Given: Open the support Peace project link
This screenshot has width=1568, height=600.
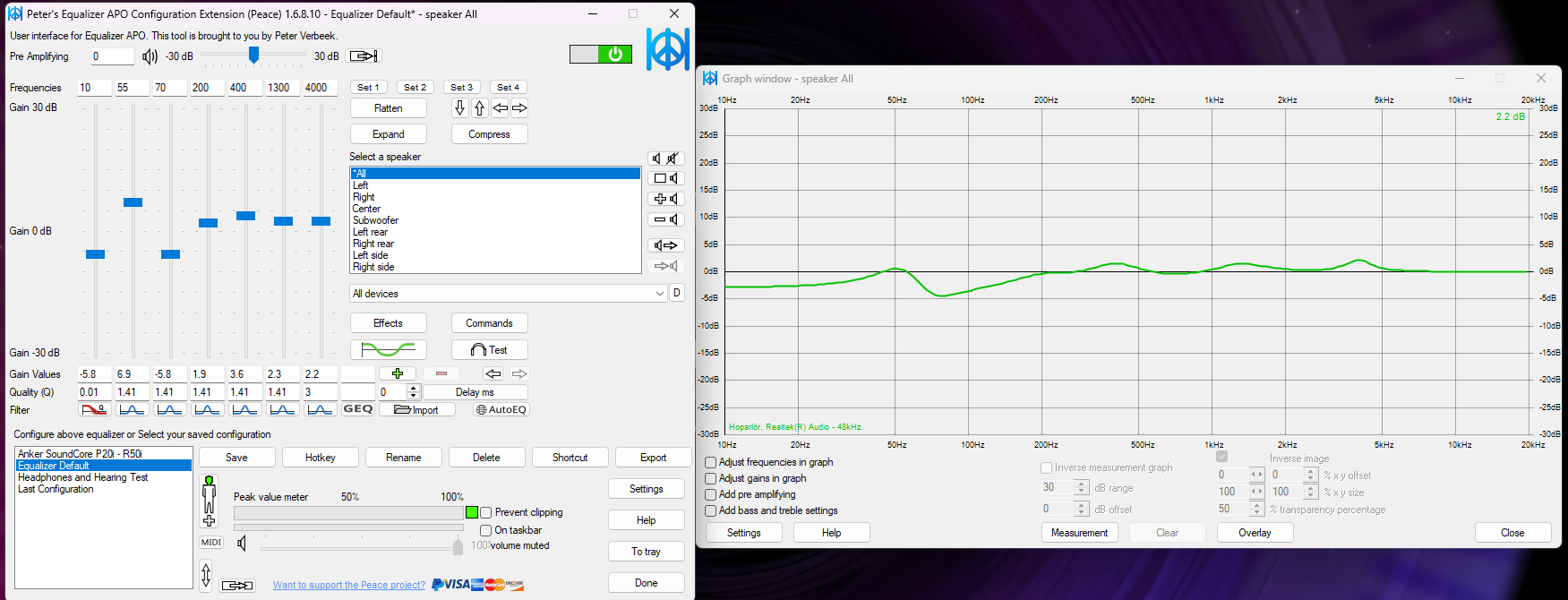Looking at the screenshot, I should [349, 586].
